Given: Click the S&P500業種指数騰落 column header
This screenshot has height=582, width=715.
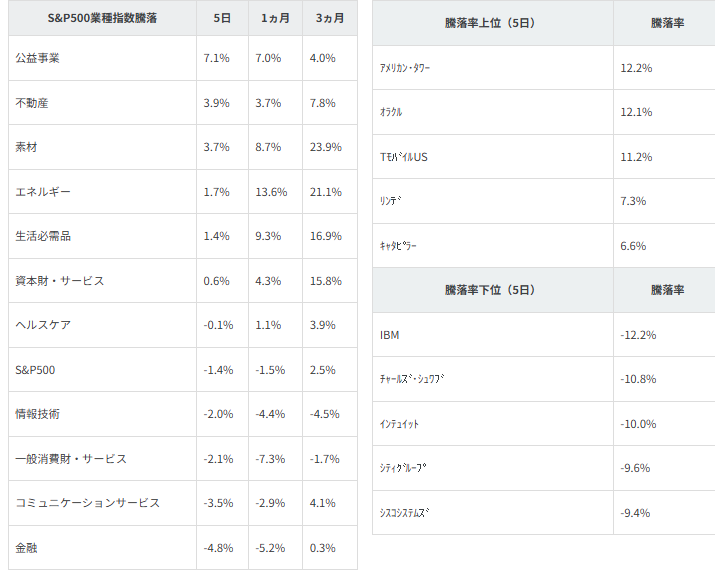Looking at the screenshot, I should [101, 19].
